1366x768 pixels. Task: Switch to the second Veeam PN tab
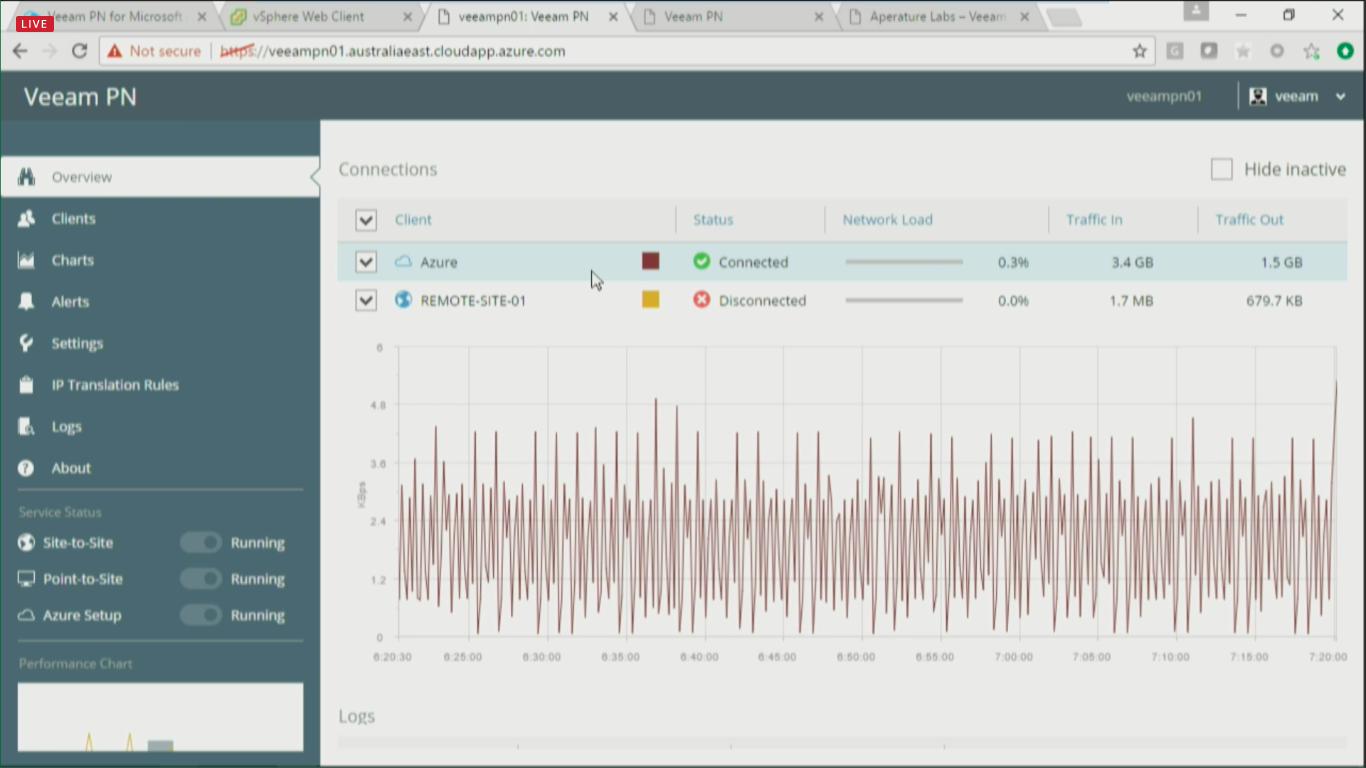click(735, 17)
